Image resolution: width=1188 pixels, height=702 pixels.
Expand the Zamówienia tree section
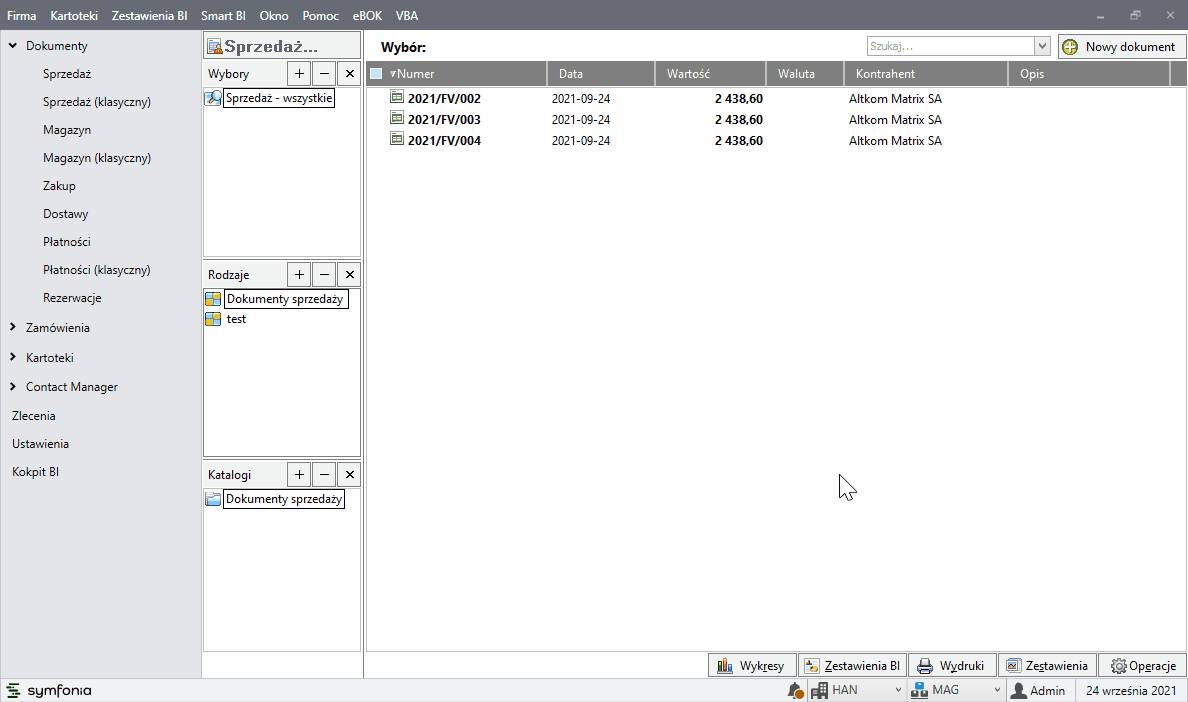point(13,327)
